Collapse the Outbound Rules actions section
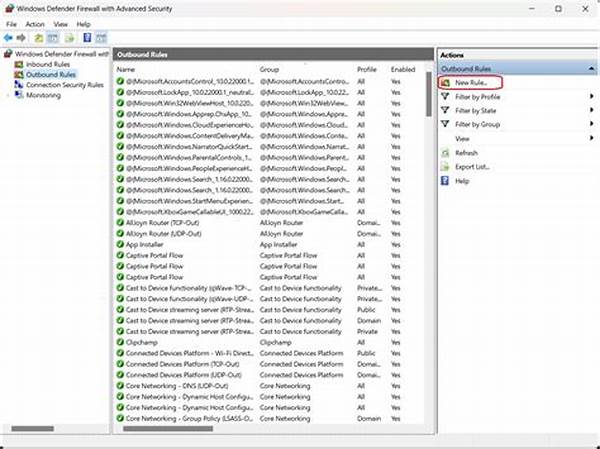The height and width of the screenshot is (449, 600). point(592,69)
